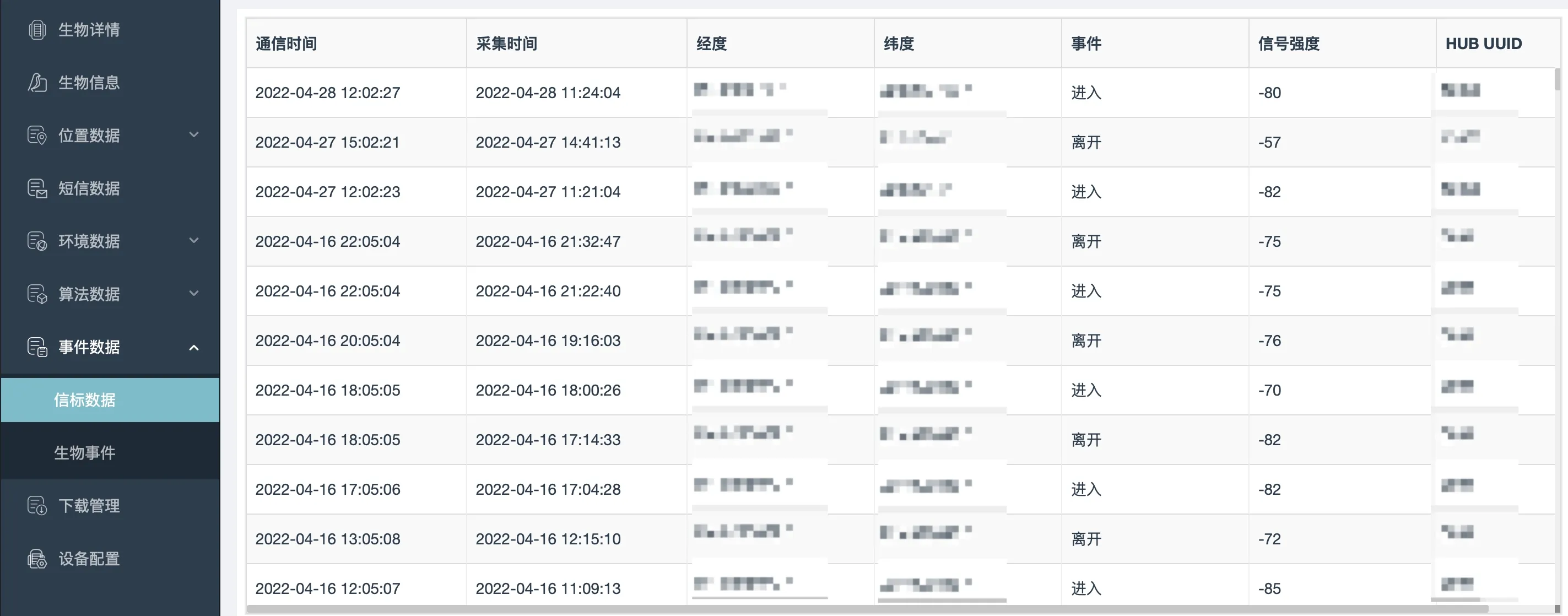This screenshot has width=1568, height=616.
Task: Collapse the 事件数据 submenu chevron
Action: tap(193, 348)
